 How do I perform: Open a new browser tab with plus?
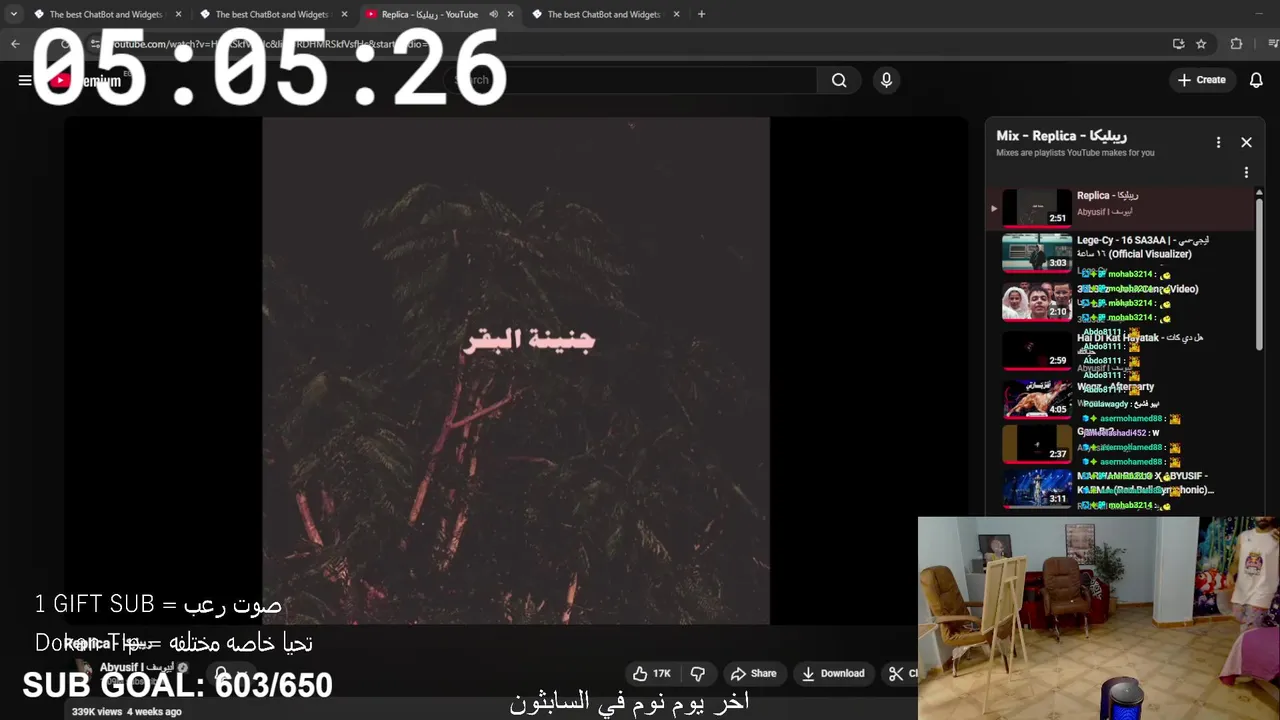click(x=701, y=14)
